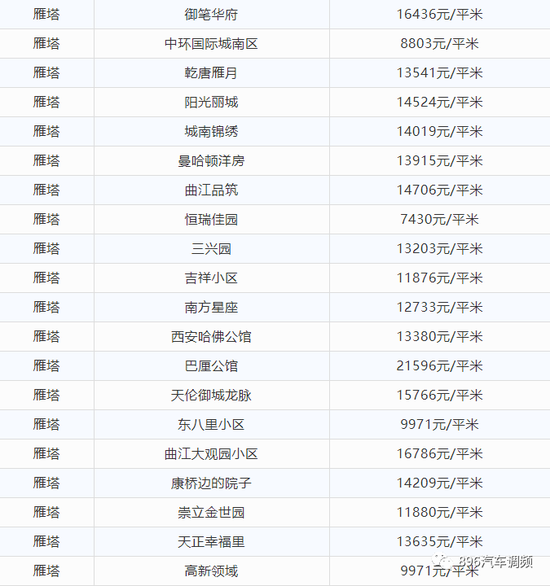
Task: Select the 三兴园 cell
Action: point(211,249)
